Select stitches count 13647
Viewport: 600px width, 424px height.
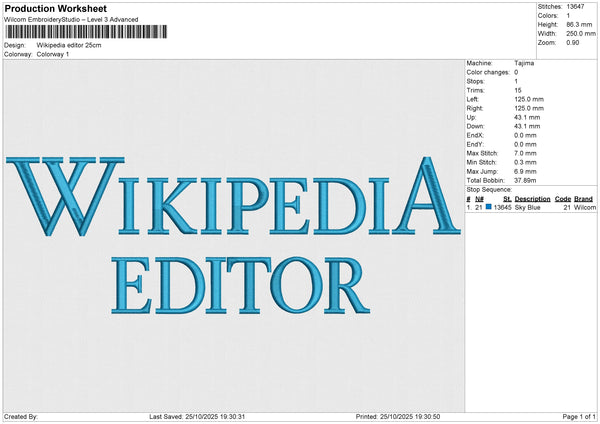pyautogui.click(x=575, y=7)
